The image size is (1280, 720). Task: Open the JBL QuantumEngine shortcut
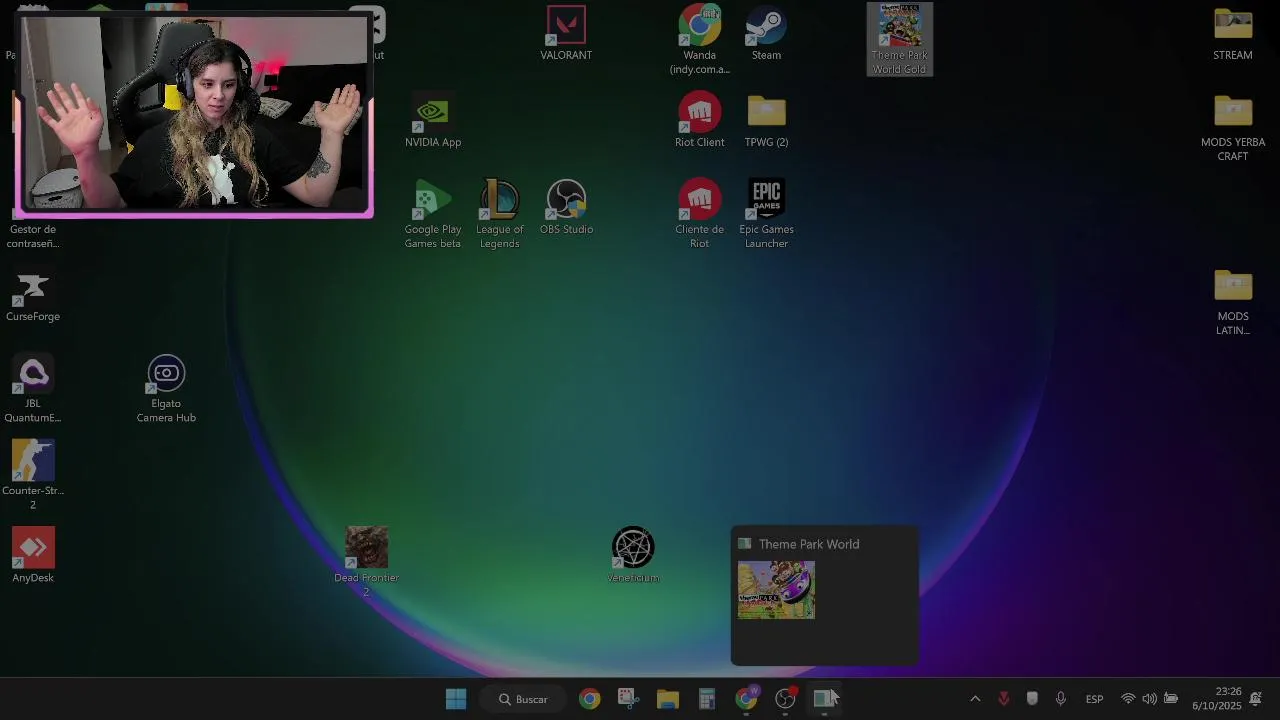point(33,389)
